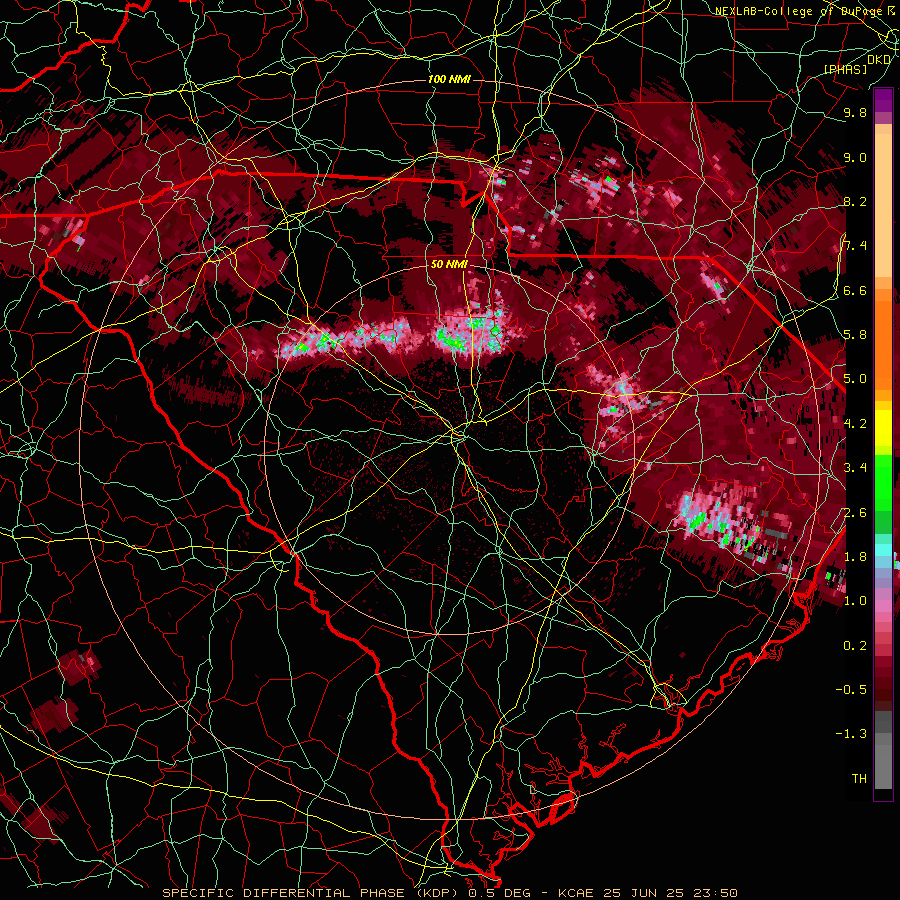
Task: Select the 3.4 scale value
Action: (855, 468)
